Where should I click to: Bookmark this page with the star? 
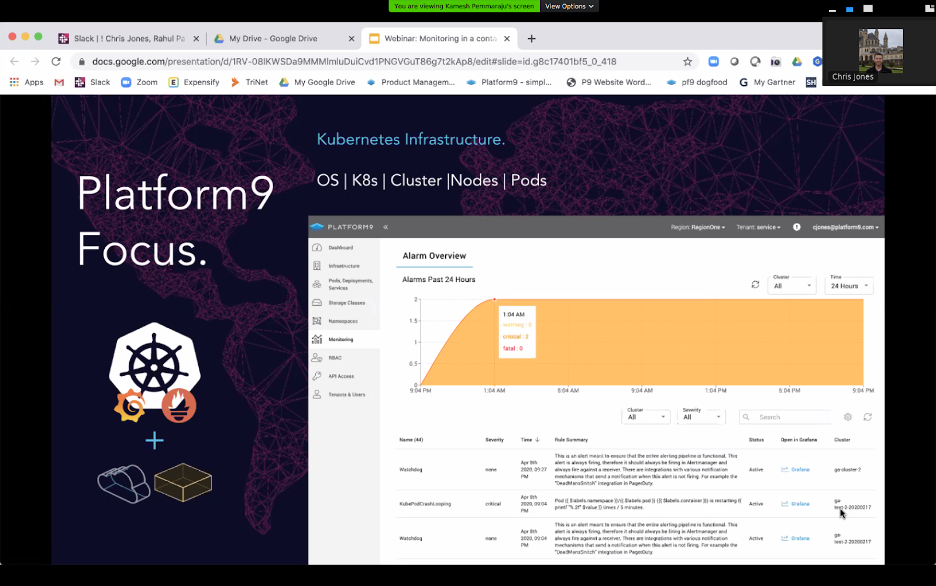click(687, 61)
